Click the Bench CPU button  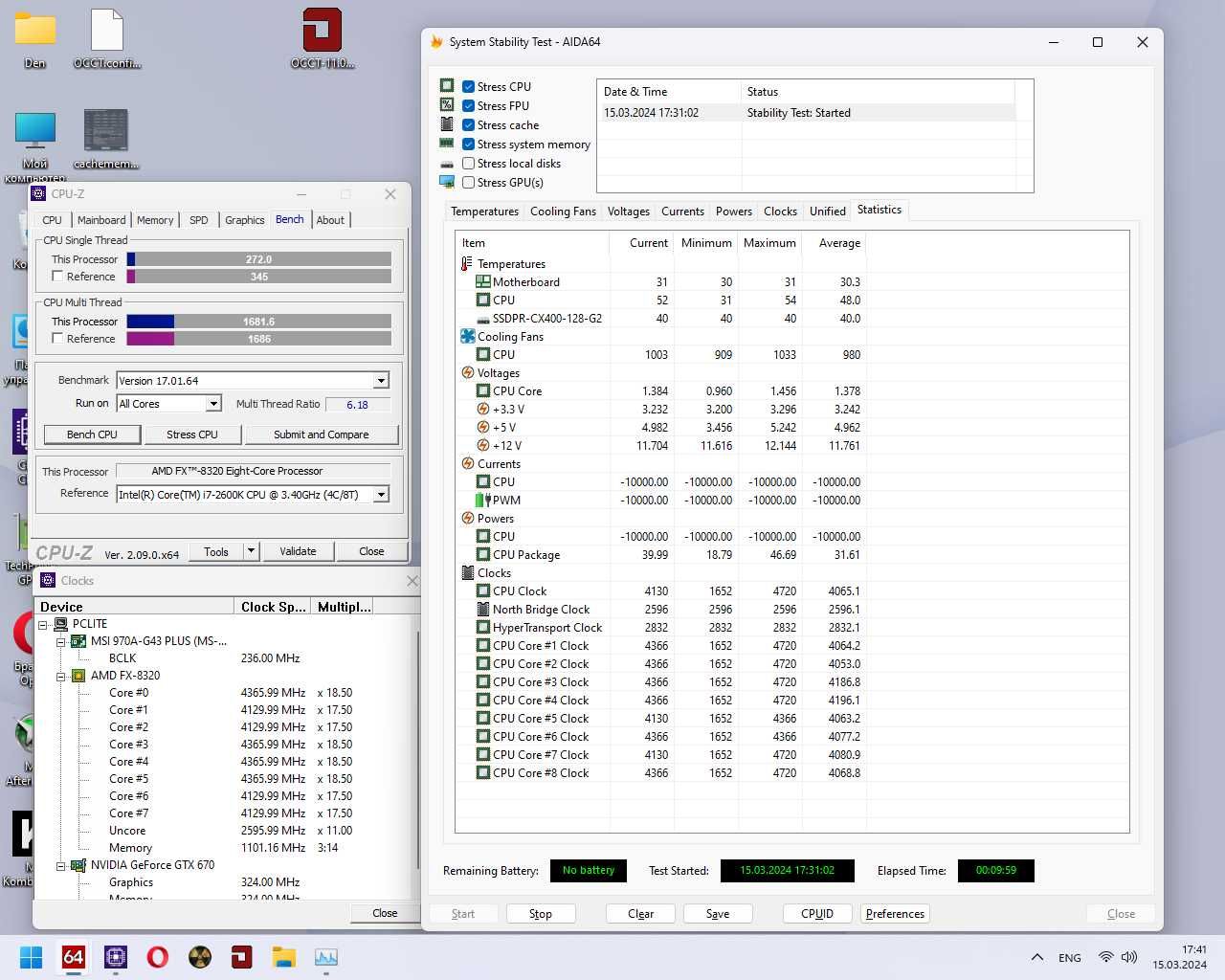pyautogui.click(x=92, y=434)
